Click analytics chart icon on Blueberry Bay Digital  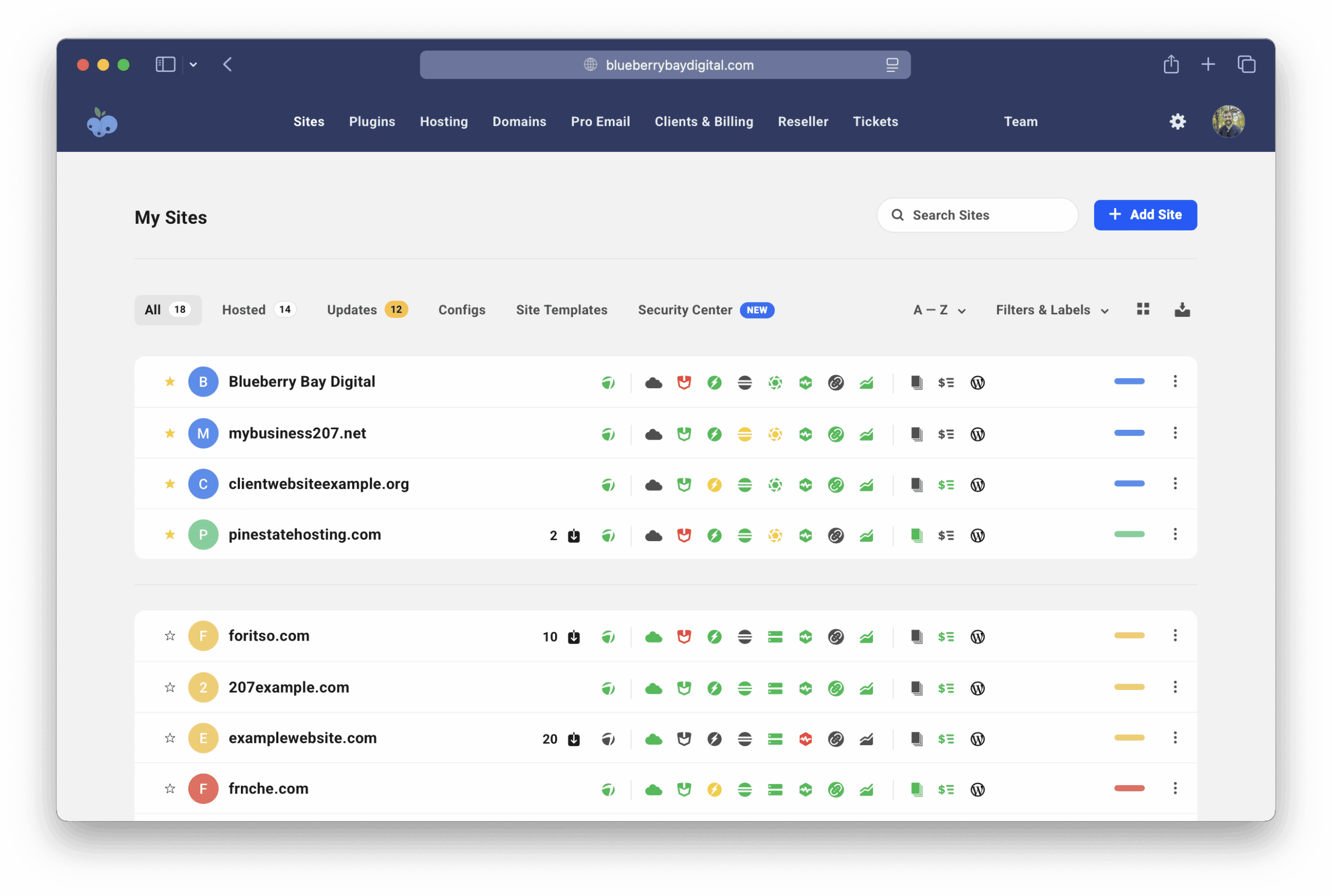[x=866, y=383]
